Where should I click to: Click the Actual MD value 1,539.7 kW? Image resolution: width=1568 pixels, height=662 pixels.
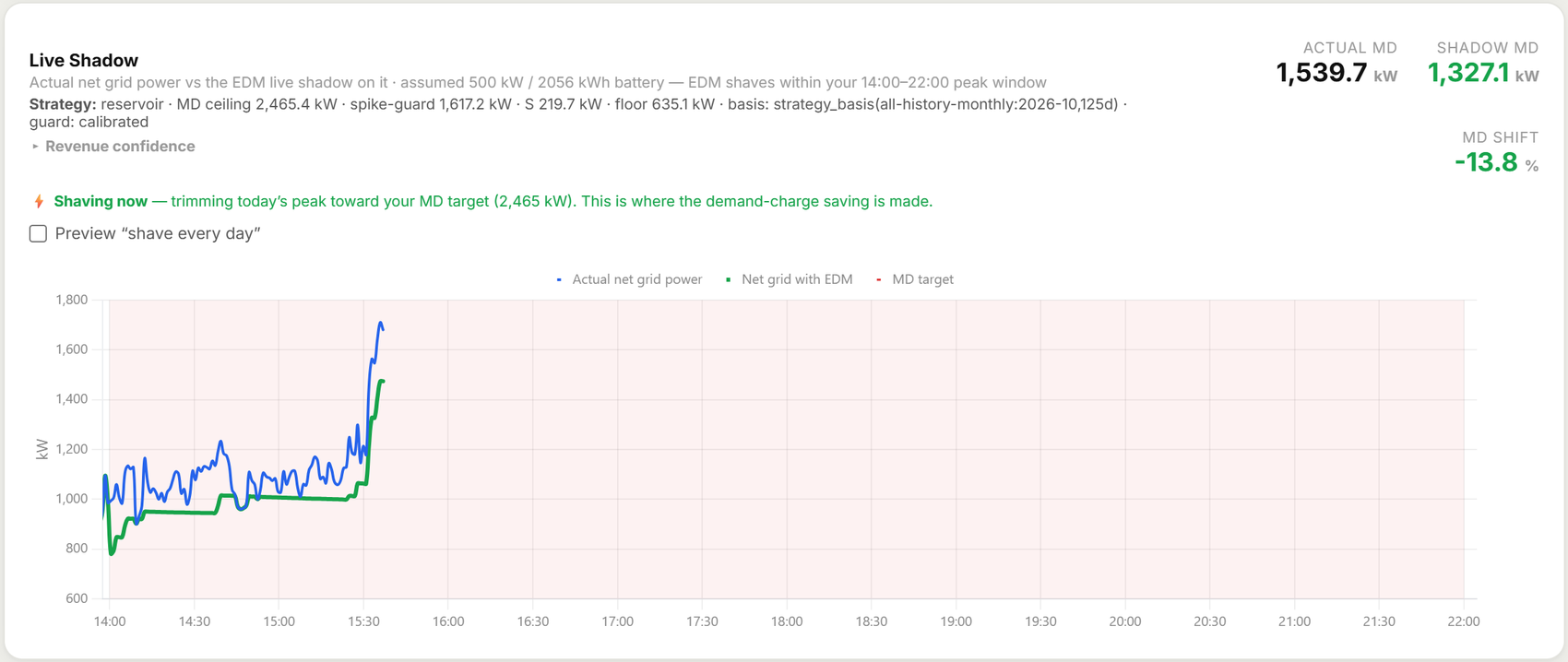pyautogui.click(x=1336, y=73)
